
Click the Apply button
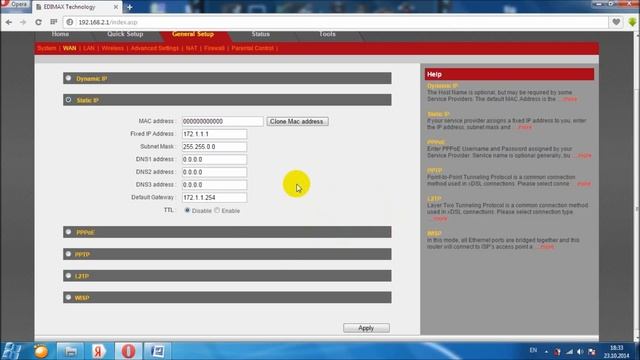[x=366, y=328]
